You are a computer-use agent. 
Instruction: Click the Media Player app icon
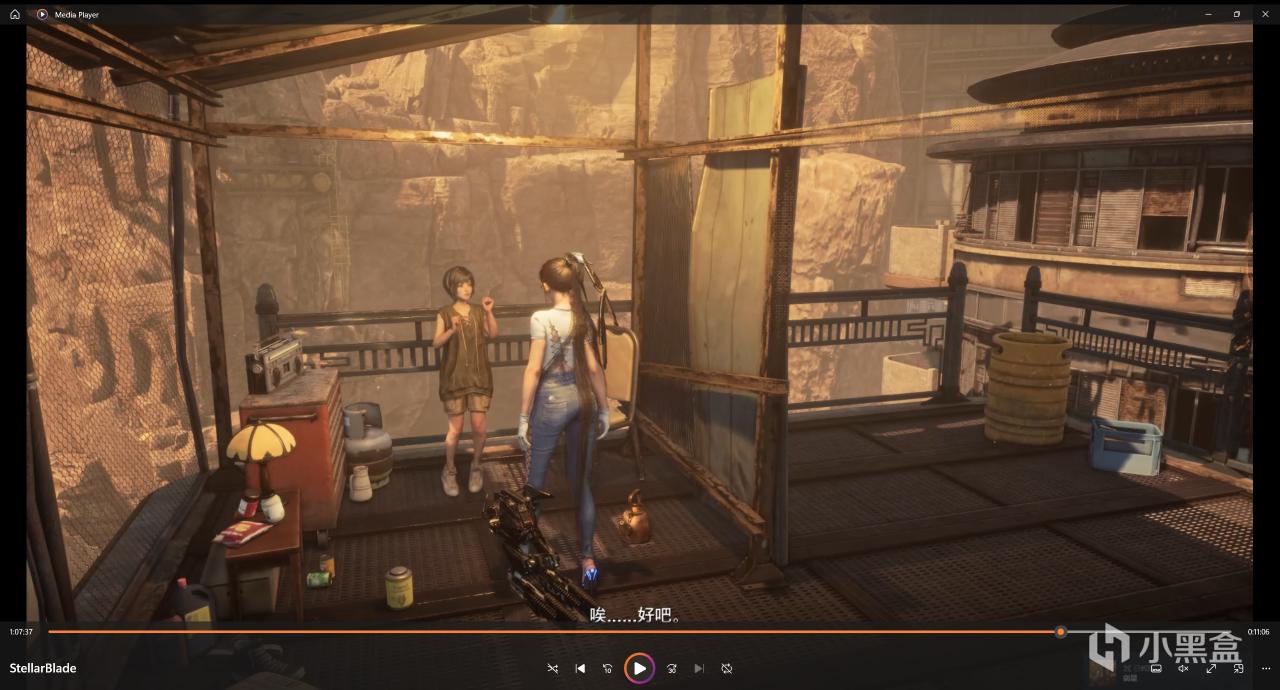tap(42, 14)
